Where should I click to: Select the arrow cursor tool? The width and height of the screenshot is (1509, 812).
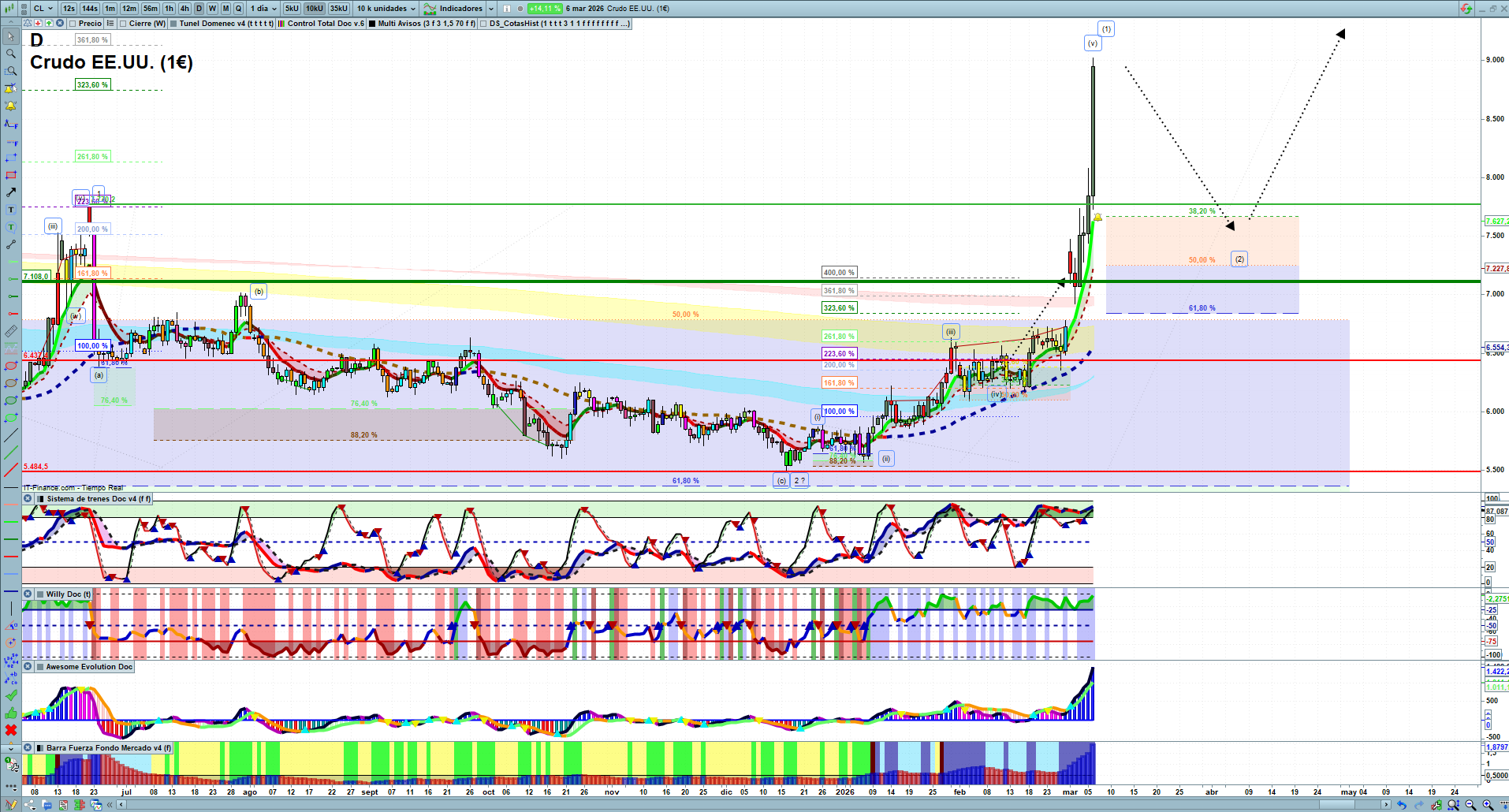point(11,36)
